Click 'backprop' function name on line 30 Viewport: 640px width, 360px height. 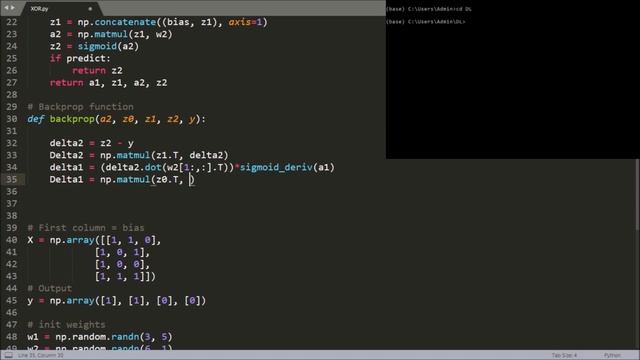[72, 119]
